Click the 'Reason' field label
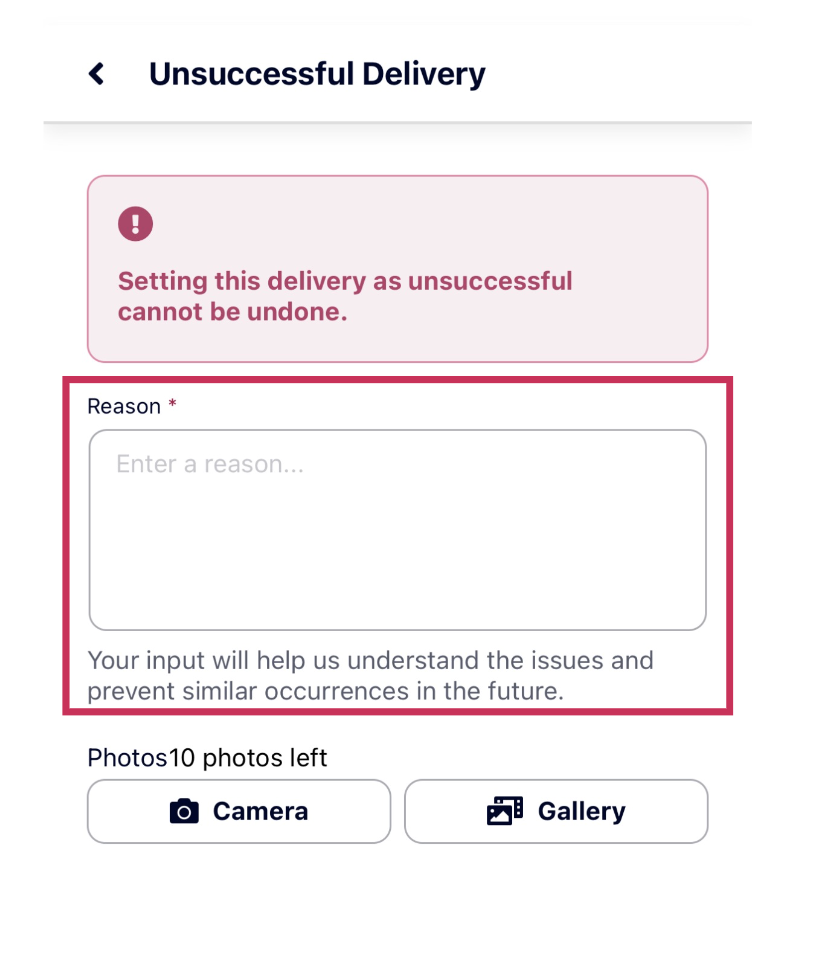 124,406
